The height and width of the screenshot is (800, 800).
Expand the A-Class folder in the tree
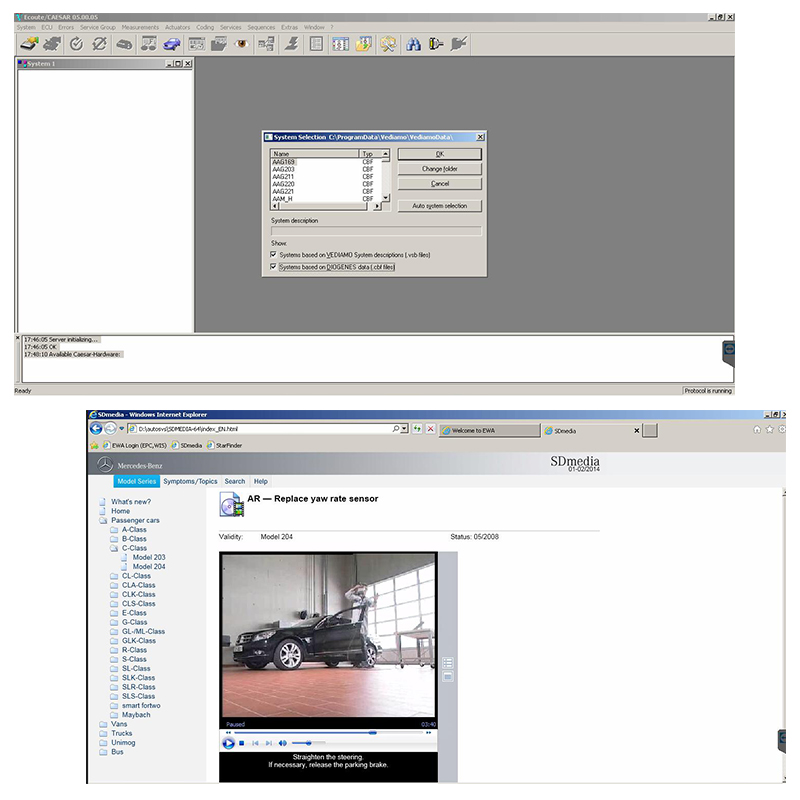[x=114, y=530]
